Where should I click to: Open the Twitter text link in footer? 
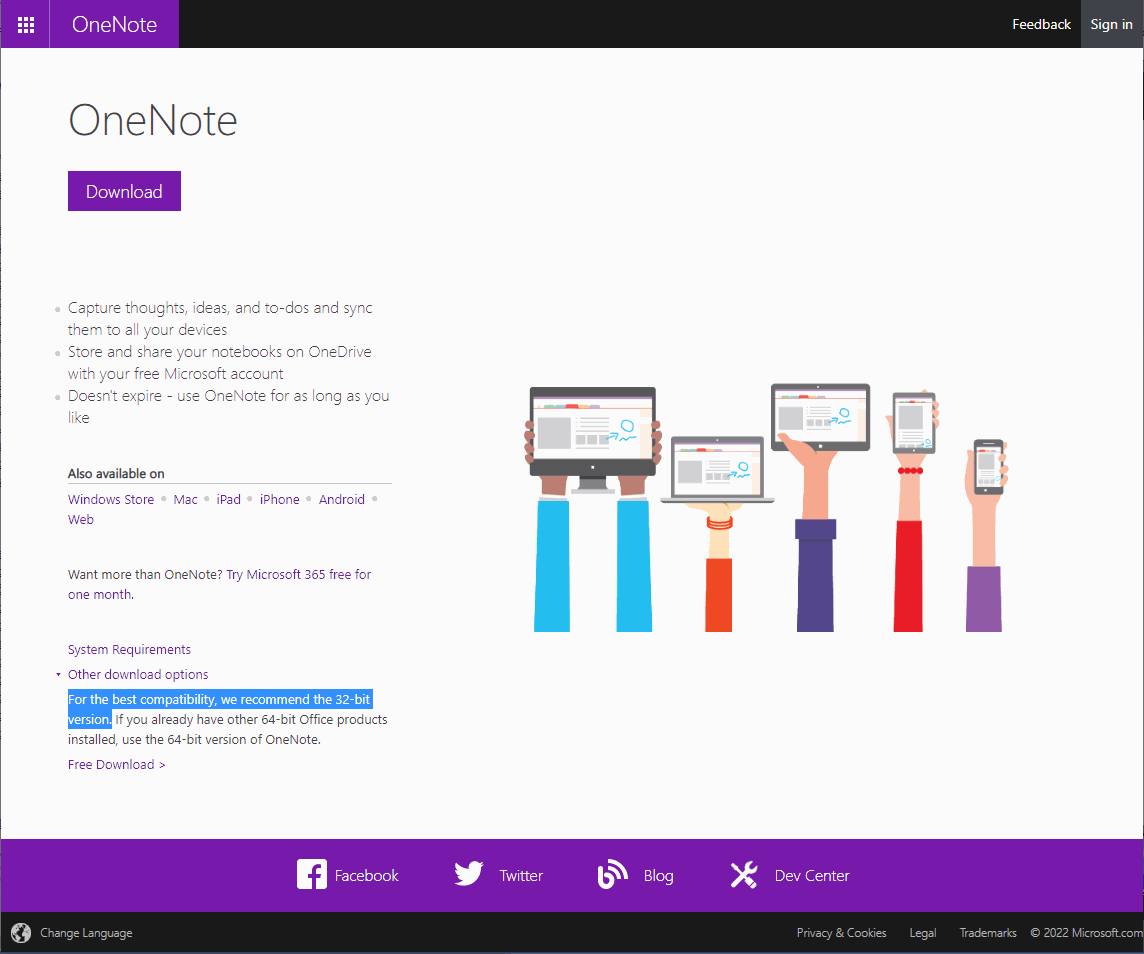[521, 875]
